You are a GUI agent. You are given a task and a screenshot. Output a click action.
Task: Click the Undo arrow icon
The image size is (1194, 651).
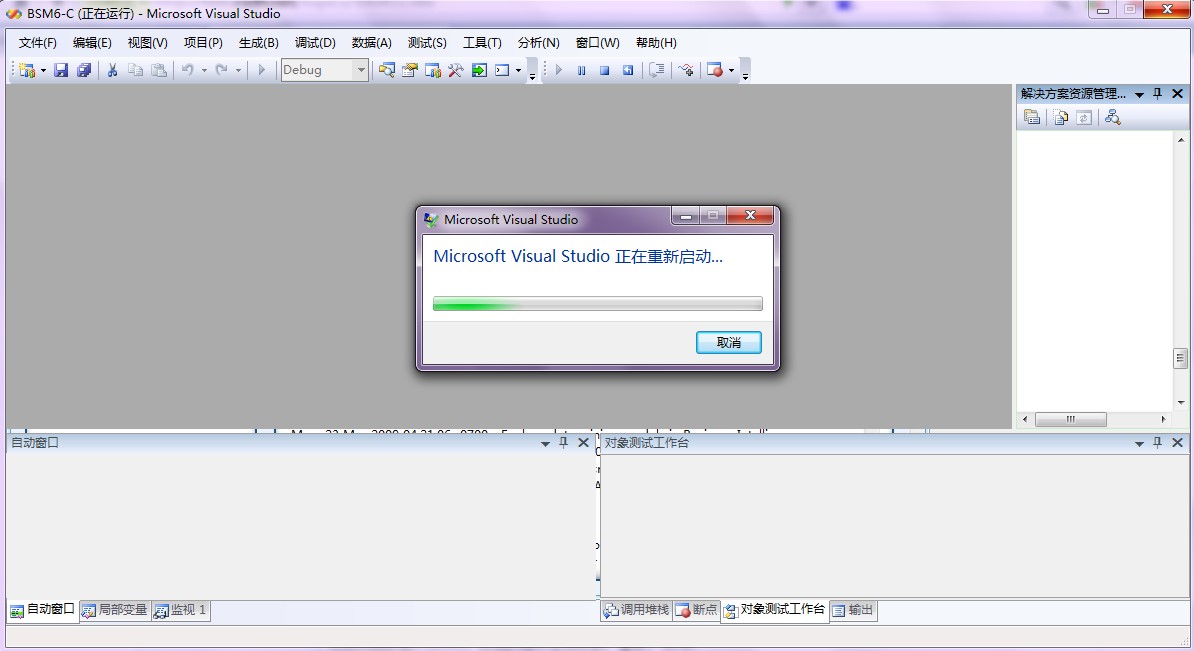(187, 70)
